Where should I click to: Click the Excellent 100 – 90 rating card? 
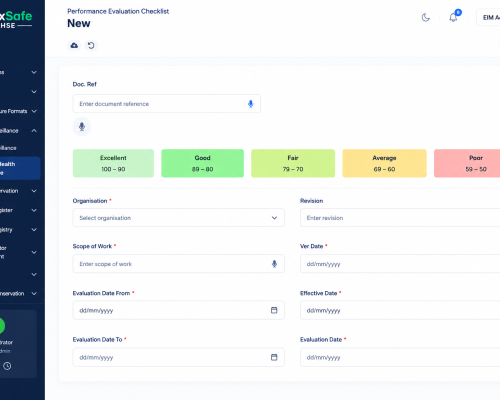pyautogui.click(x=113, y=163)
